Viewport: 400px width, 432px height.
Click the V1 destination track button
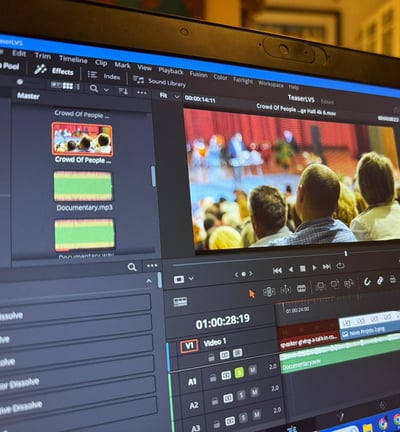189,346
